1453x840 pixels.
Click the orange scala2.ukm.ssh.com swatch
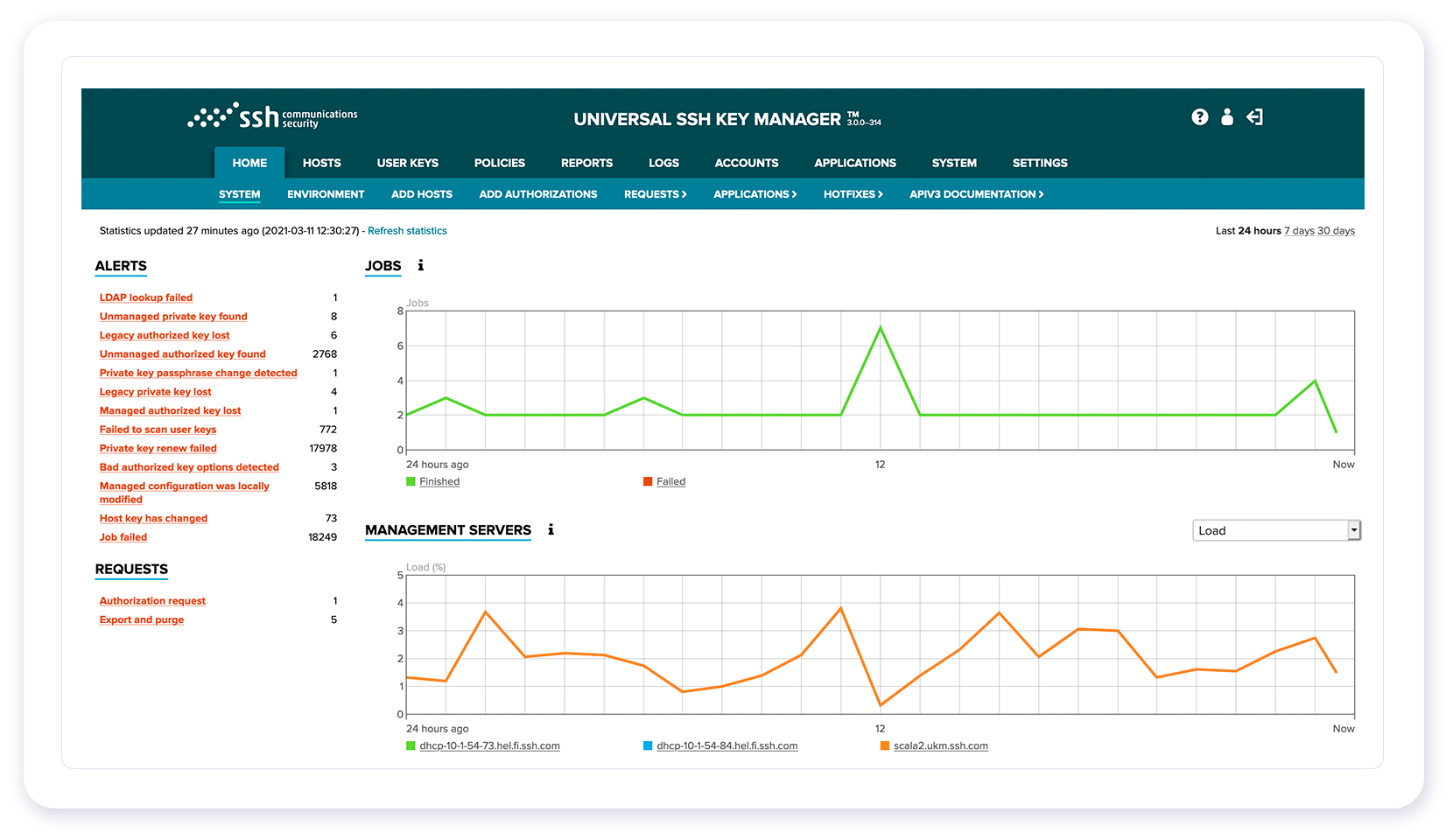click(885, 745)
